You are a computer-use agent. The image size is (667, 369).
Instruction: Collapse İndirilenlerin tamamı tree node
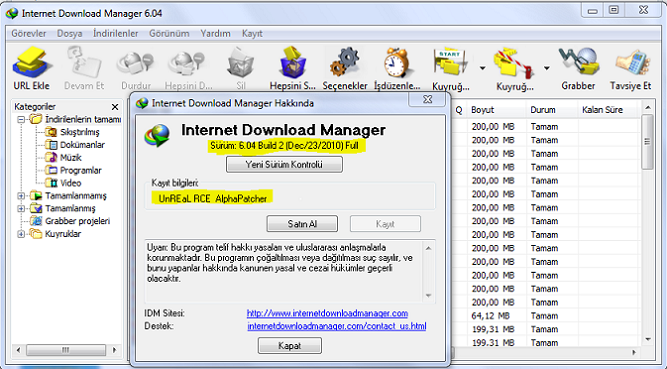pyautogui.click(x=21, y=120)
